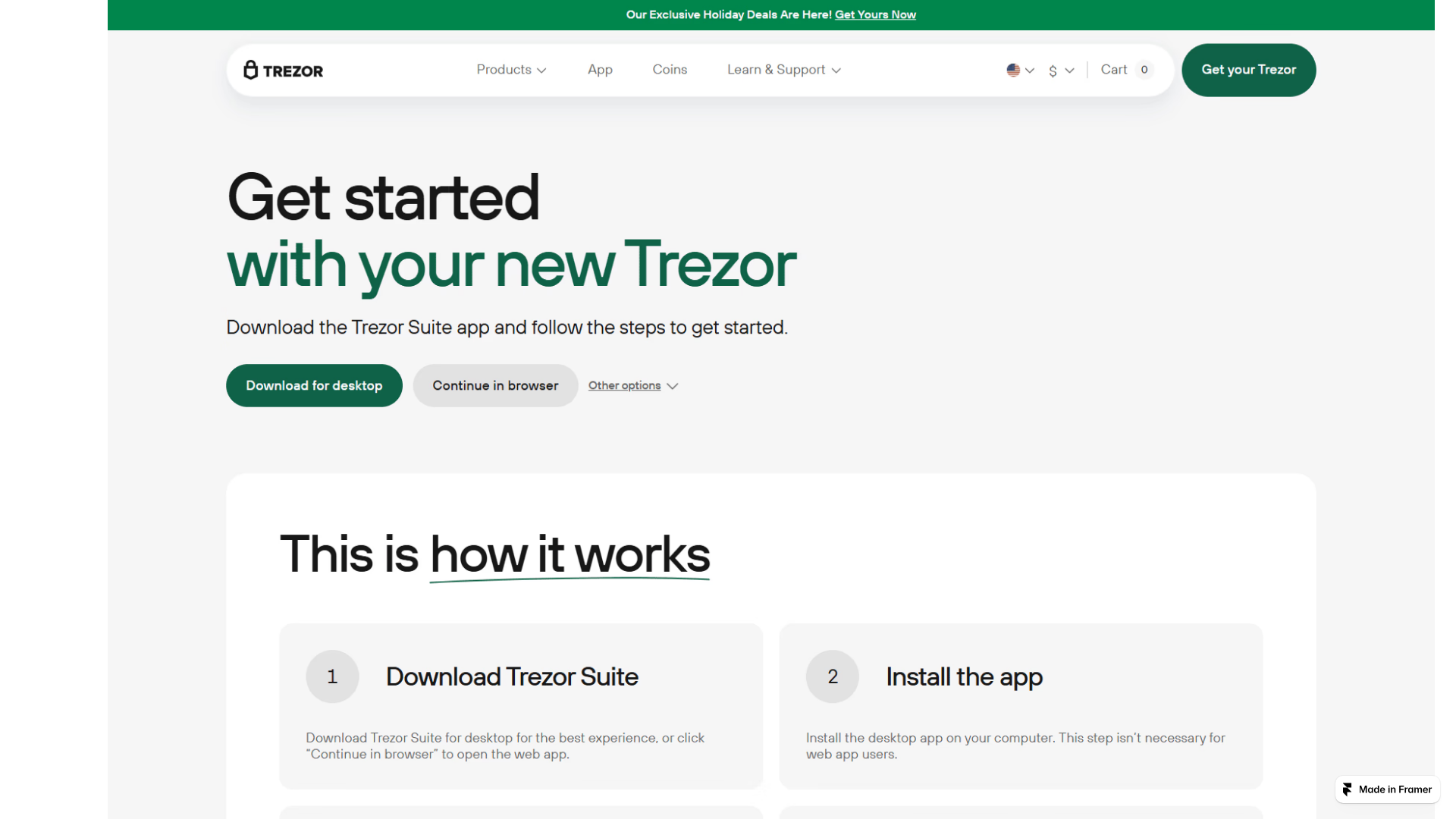
Task: Open the US flag language selector
Action: [x=1020, y=70]
